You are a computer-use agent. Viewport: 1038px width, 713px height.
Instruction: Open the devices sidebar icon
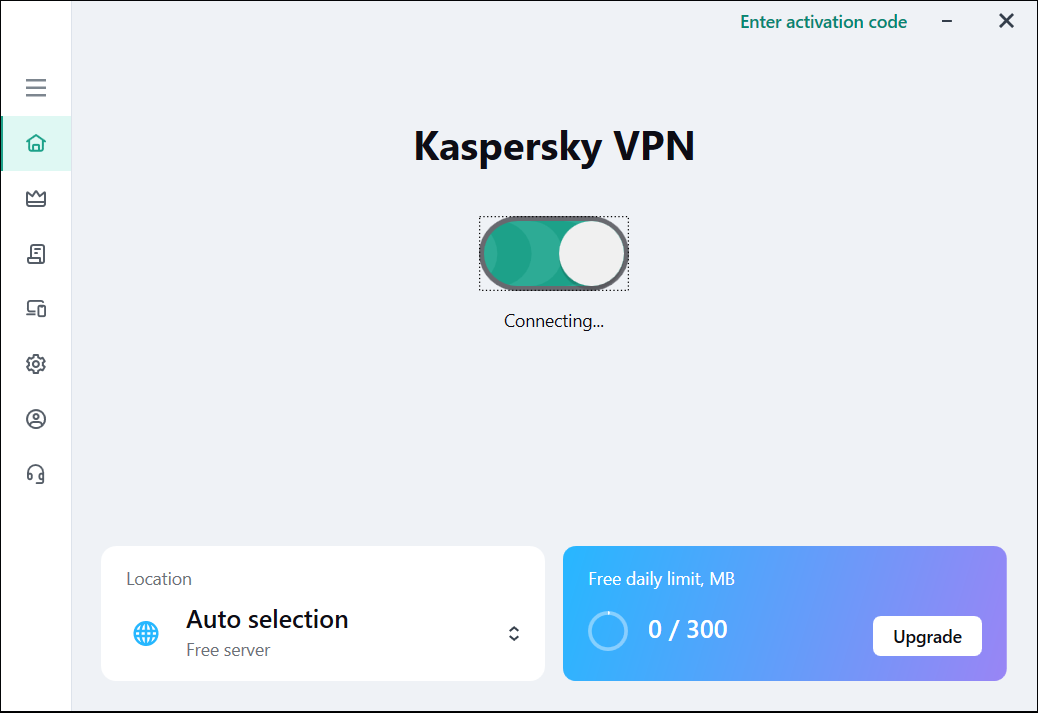pyautogui.click(x=36, y=309)
